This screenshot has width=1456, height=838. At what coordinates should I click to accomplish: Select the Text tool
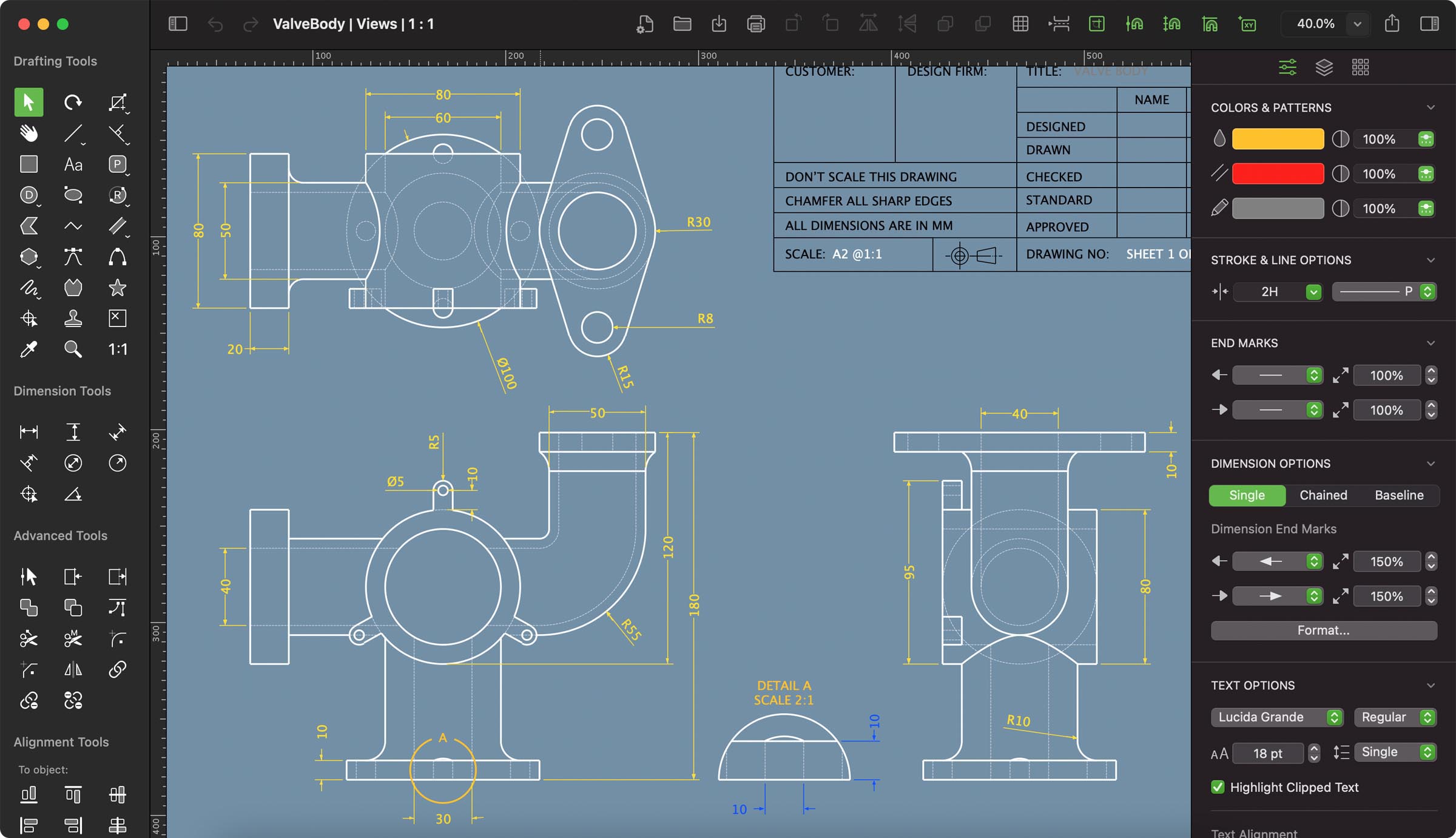click(x=73, y=164)
